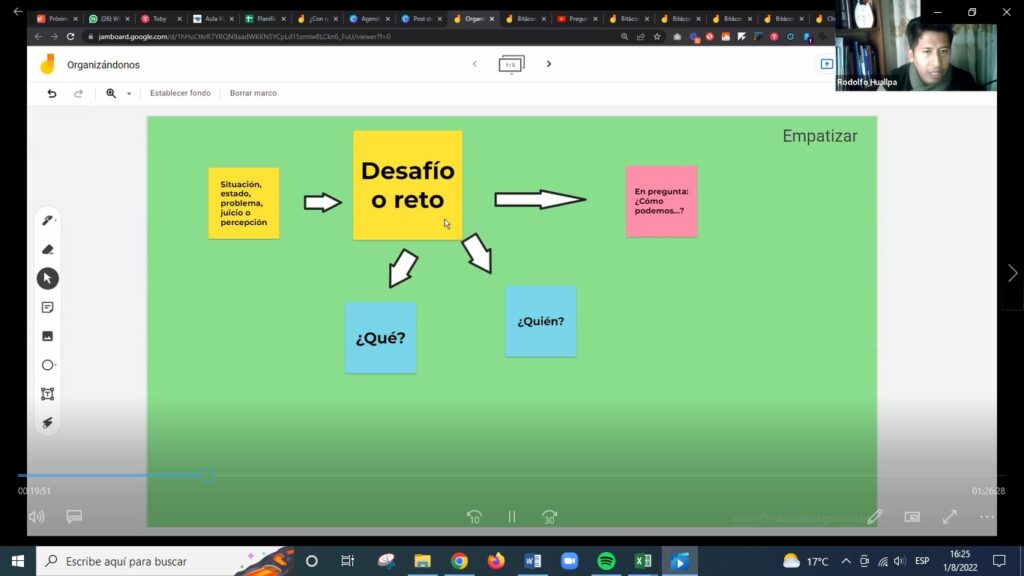
Task: Click Borrar marco button
Action: 253,93
